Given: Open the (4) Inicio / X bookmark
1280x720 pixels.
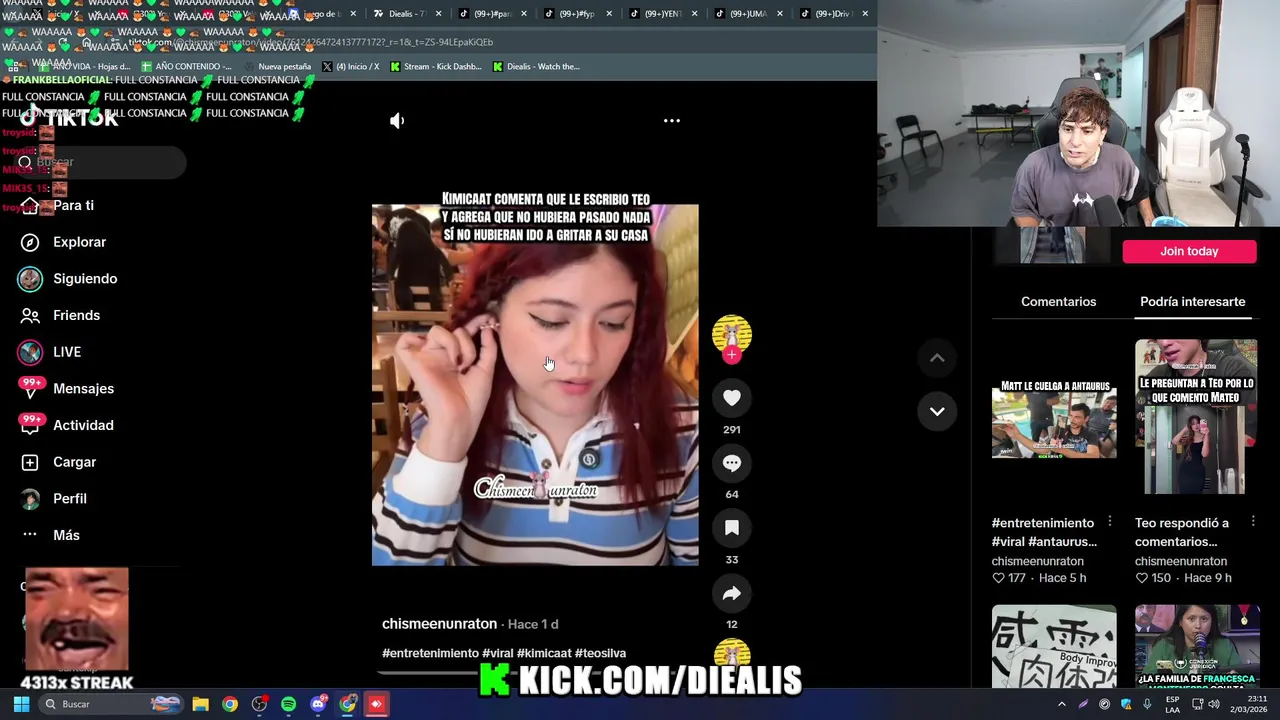Looking at the screenshot, I should click(351, 67).
